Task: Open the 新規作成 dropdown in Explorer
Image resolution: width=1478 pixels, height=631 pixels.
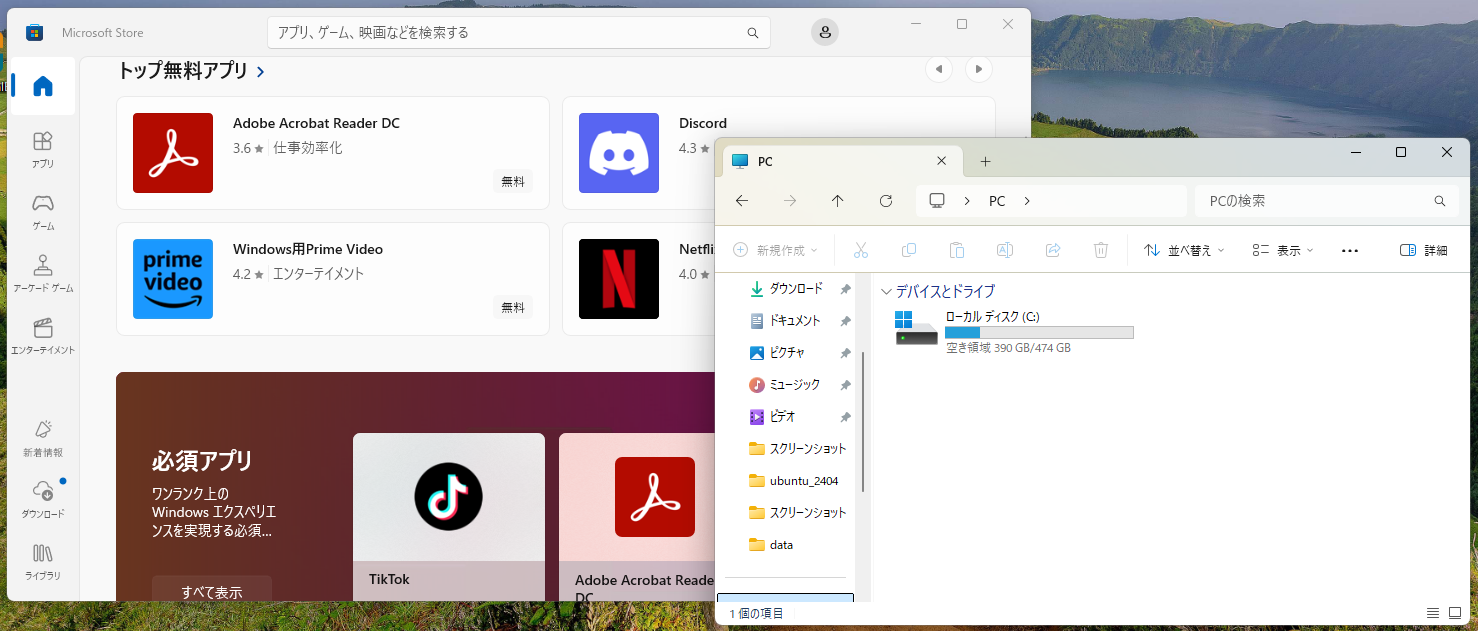Action: [x=776, y=250]
